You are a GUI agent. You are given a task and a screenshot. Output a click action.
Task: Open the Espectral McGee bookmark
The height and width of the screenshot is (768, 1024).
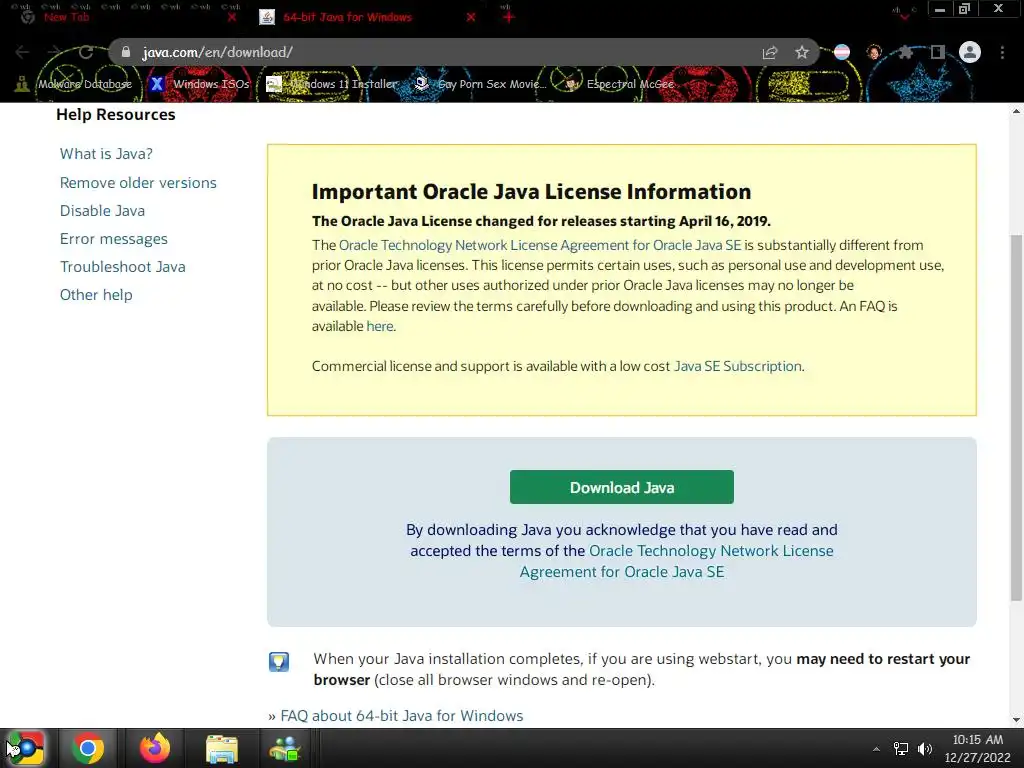coord(619,84)
